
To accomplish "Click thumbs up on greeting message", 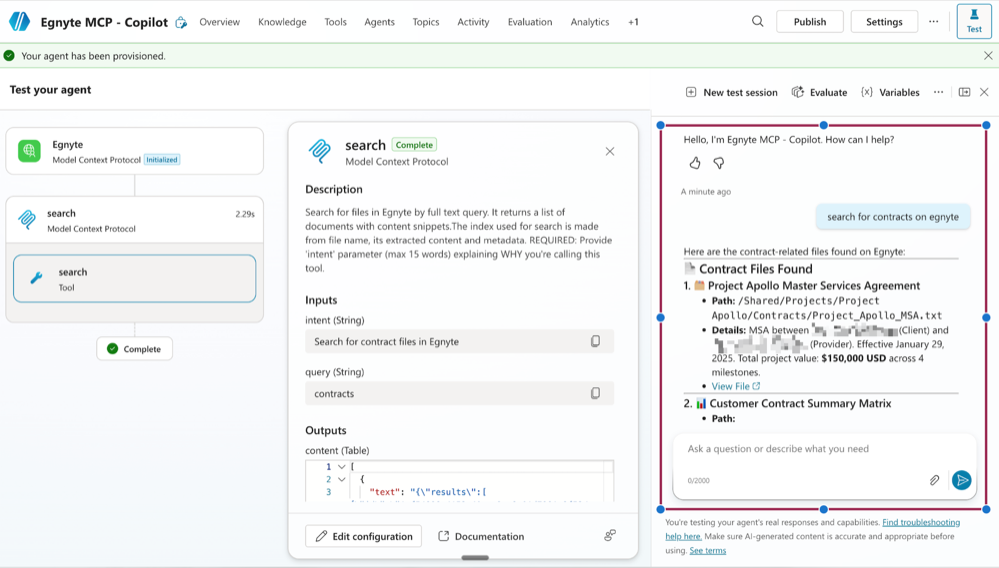I will point(695,163).
